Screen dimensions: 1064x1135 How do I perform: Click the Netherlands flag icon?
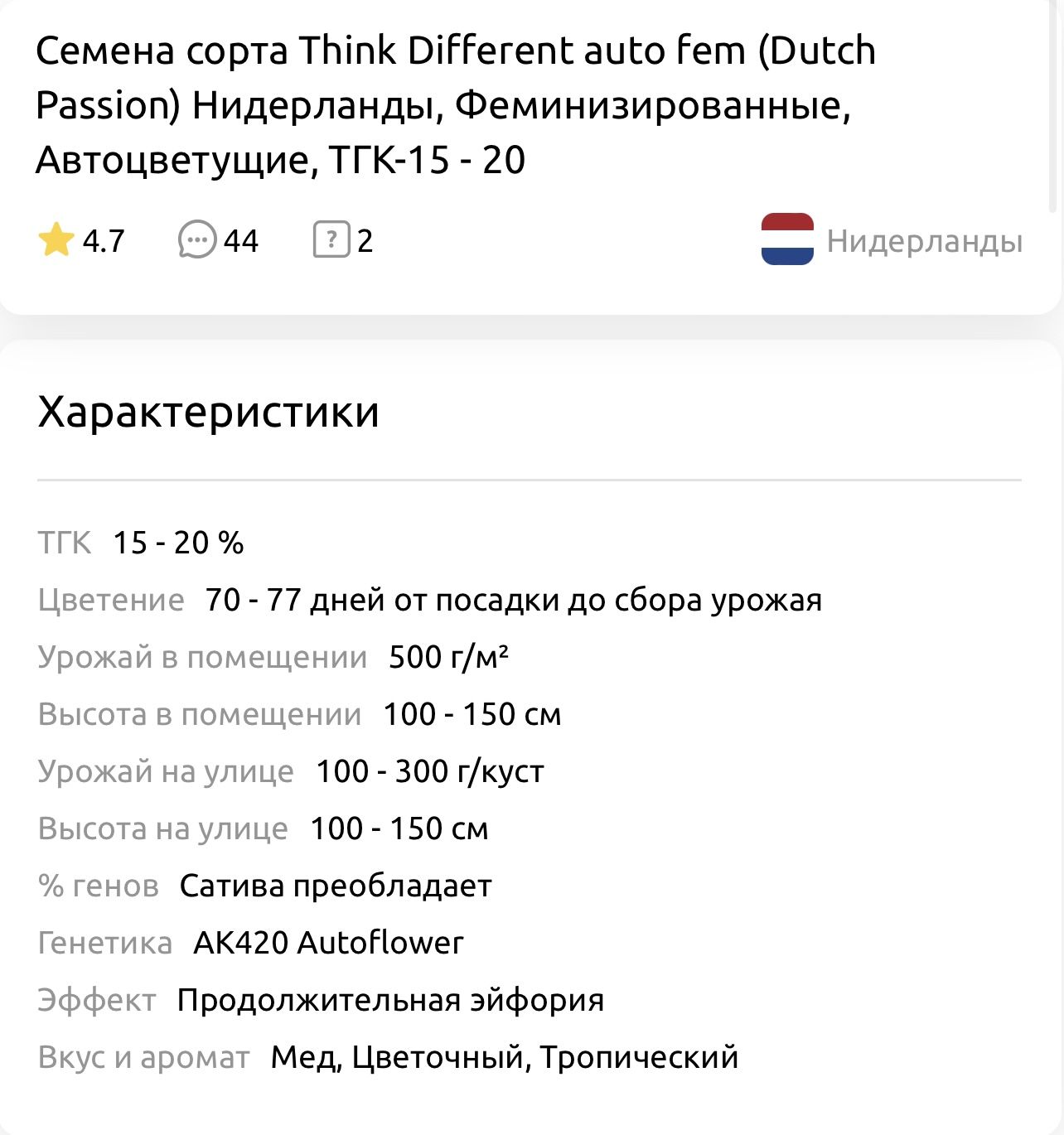[x=787, y=239]
